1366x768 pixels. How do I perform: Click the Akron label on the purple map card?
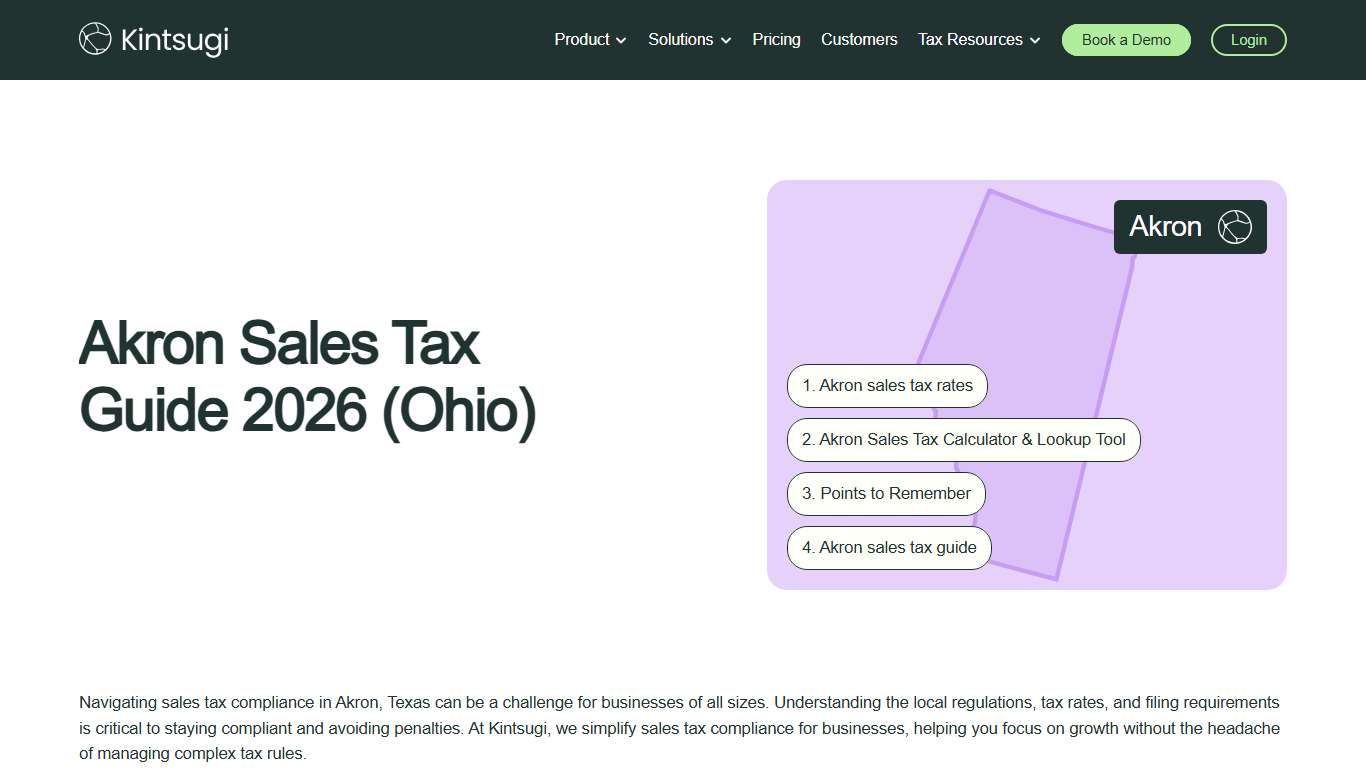click(1165, 226)
